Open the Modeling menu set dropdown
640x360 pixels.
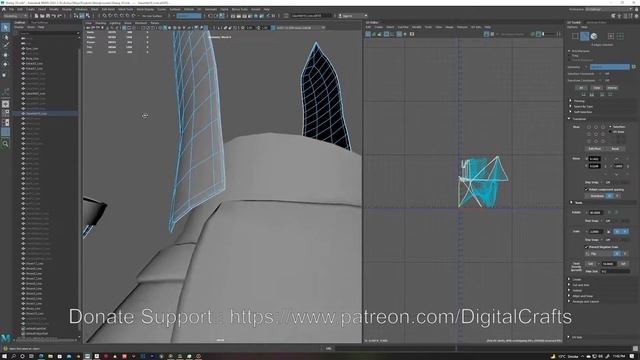click(x=16, y=16)
